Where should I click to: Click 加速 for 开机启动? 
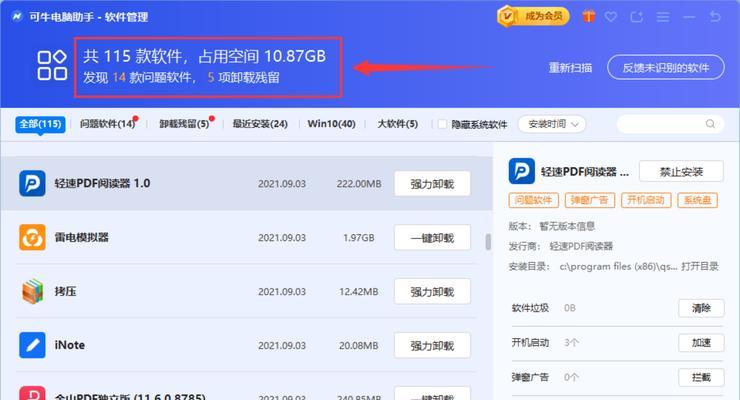701,342
